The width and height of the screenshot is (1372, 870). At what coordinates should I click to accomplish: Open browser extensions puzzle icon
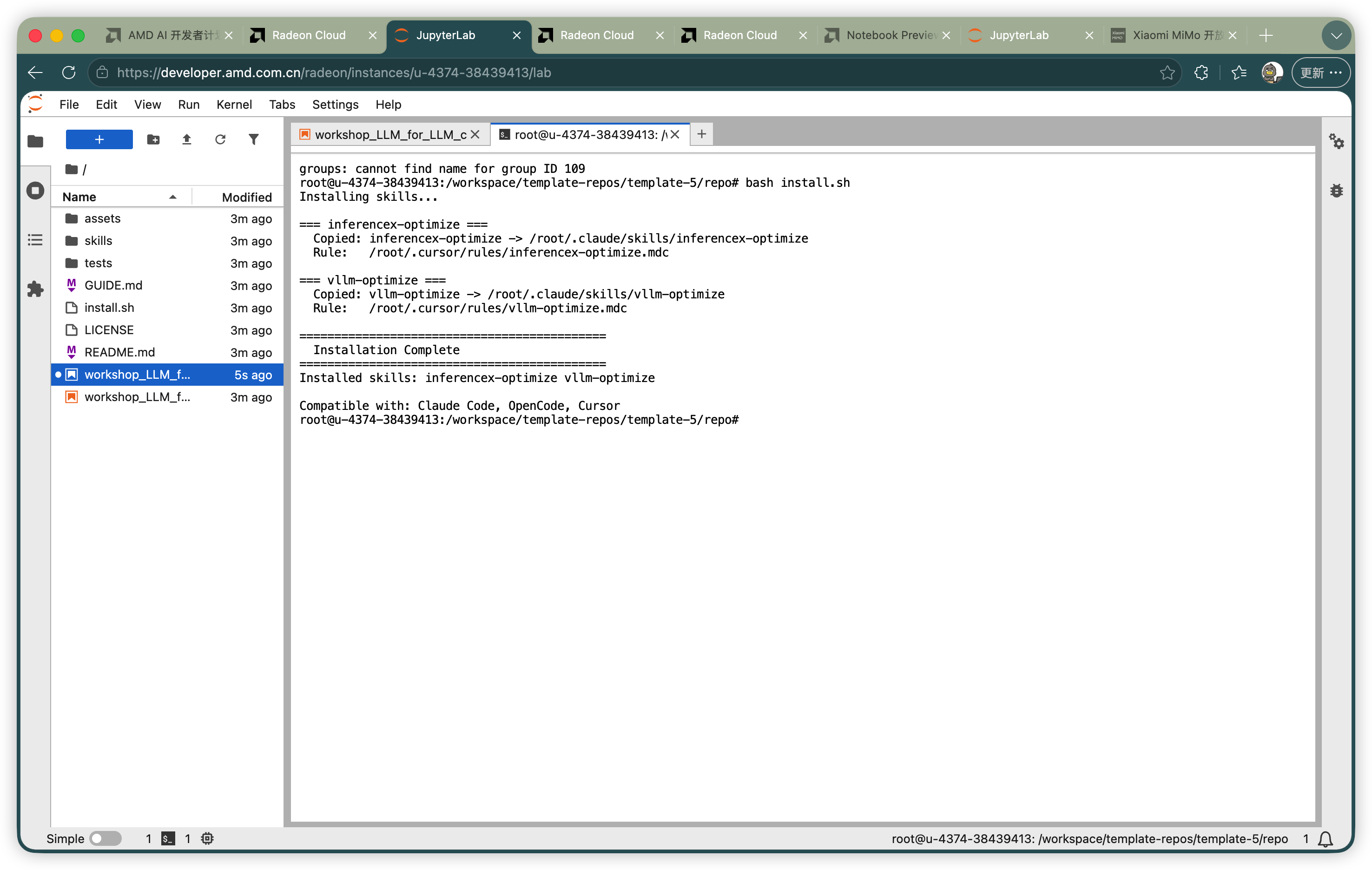point(1201,72)
